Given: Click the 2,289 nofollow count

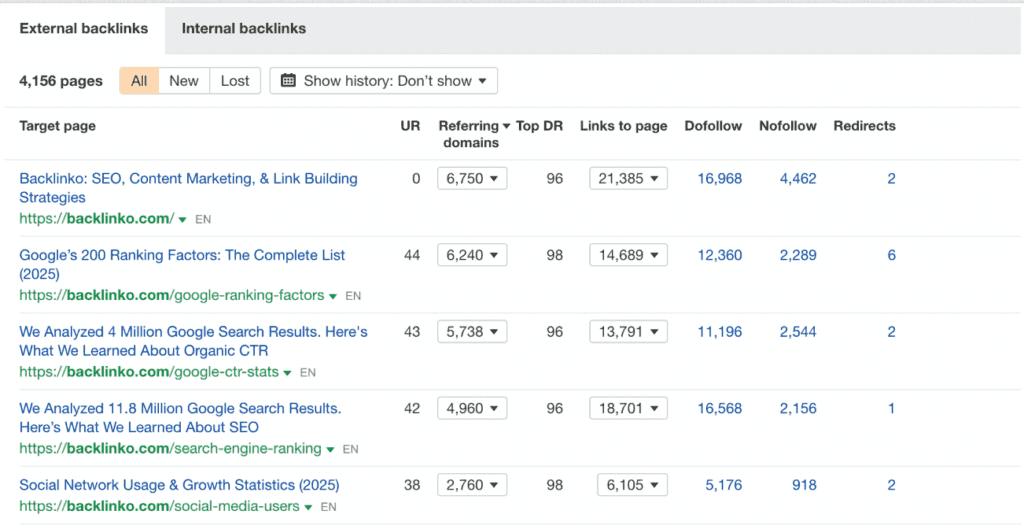Looking at the screenshot, I should (798, 255).
